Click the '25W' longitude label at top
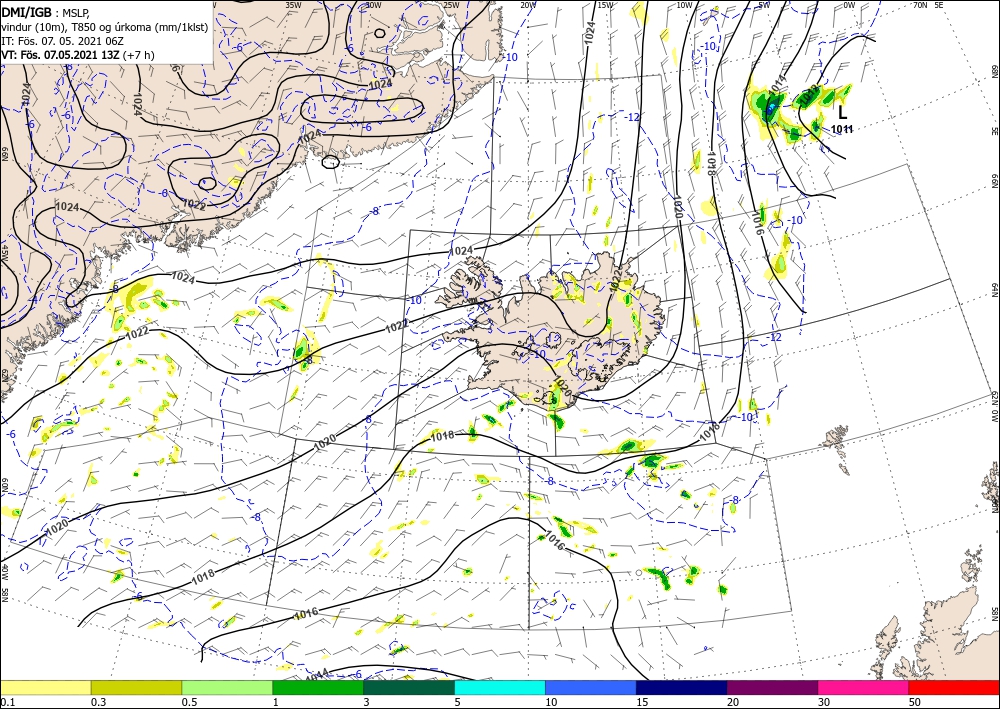The image size is (1000, 709). coord(451,5)
